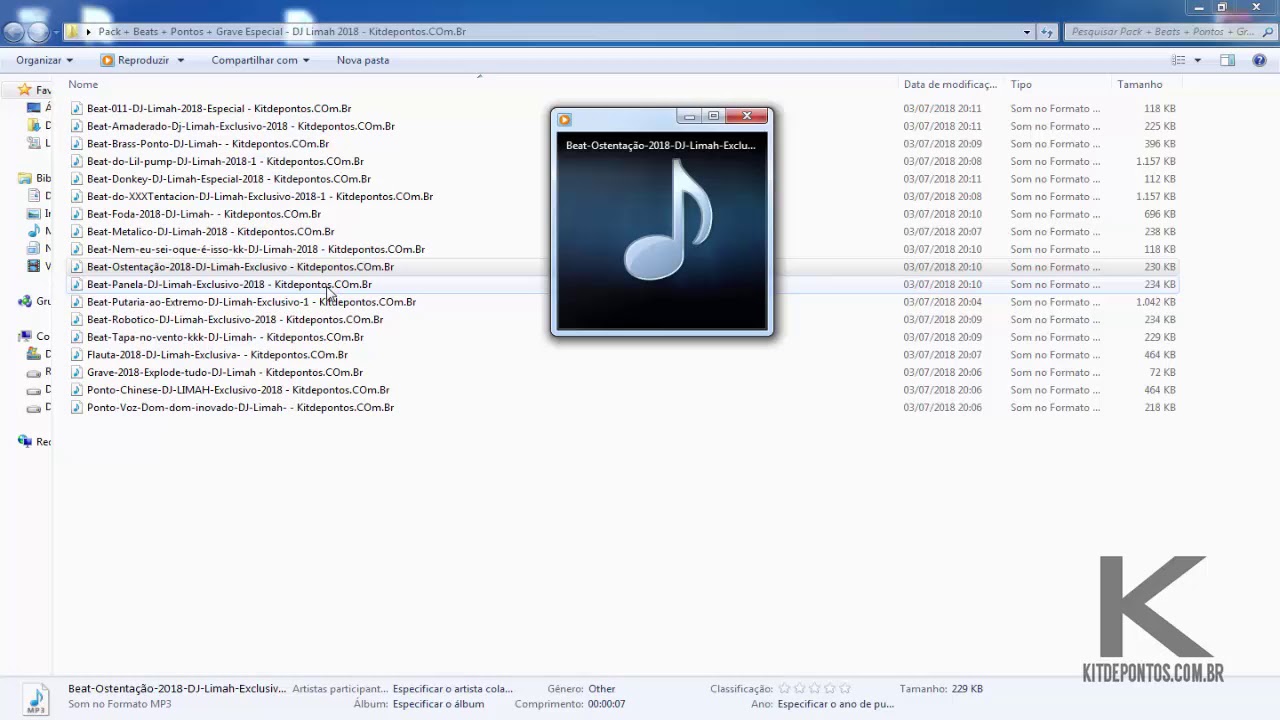Viewport: 1280px width, 720px height.
Task: Sort files by the Nome column header
Action: [83, 85]
